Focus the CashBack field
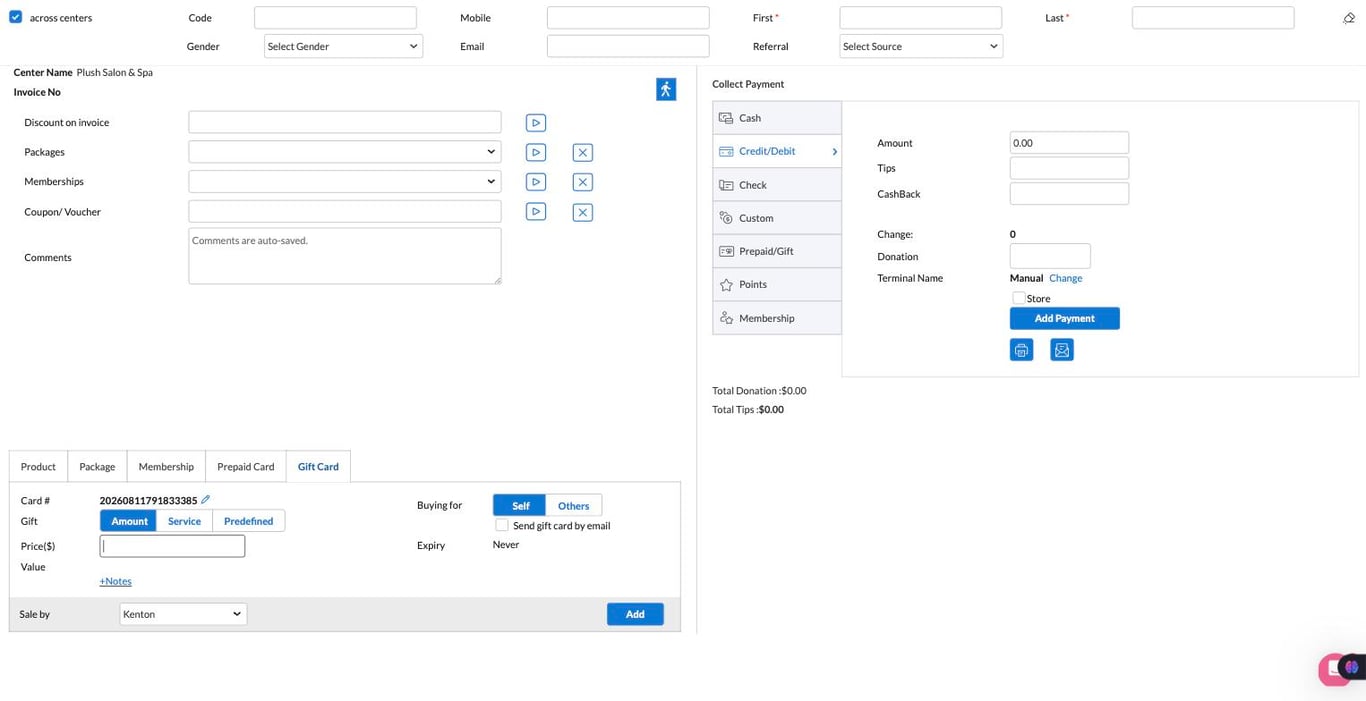This screenshot has height=701, width=1366. (1069, 194)
